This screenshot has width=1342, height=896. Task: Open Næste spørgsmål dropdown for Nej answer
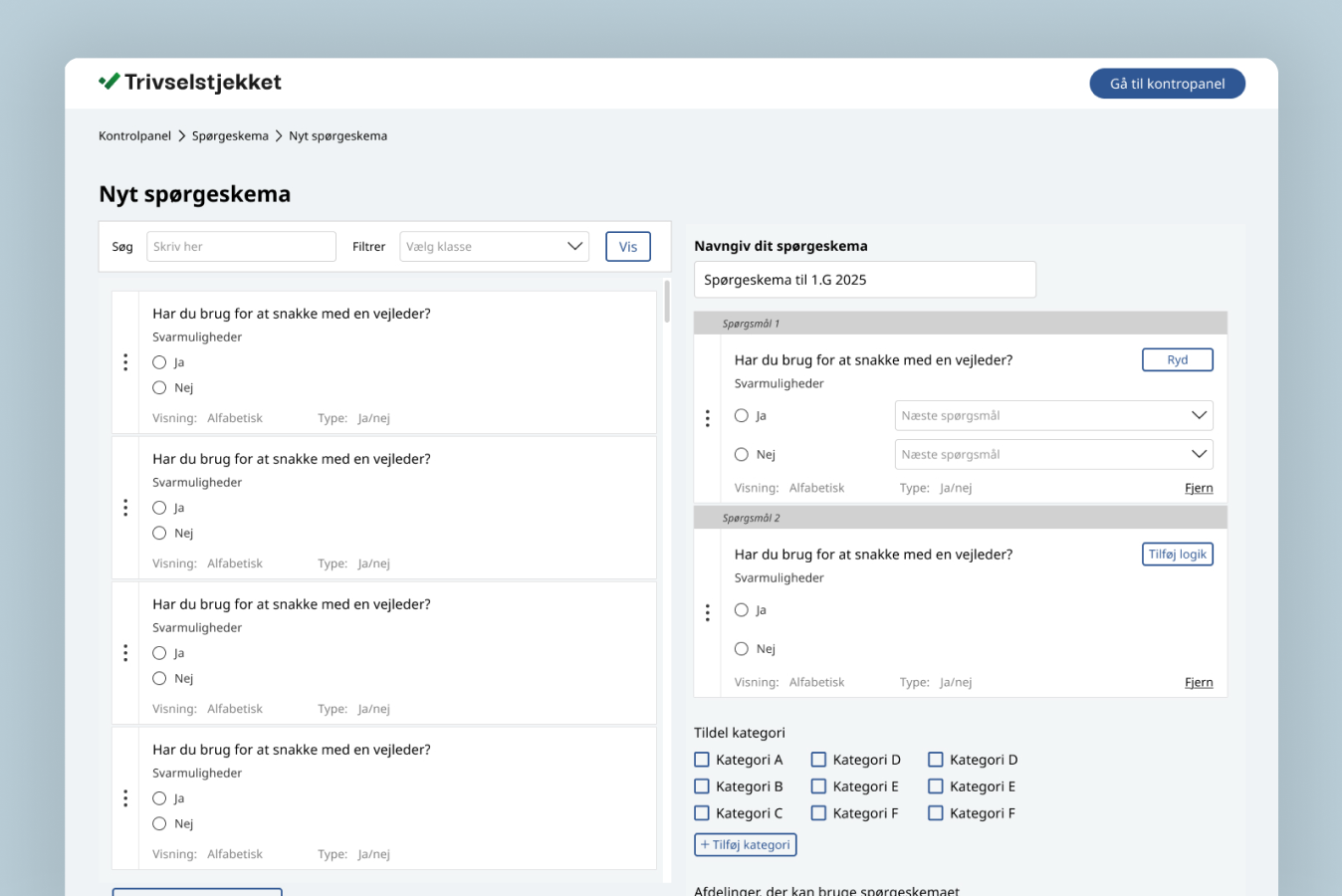(1053, 455)
